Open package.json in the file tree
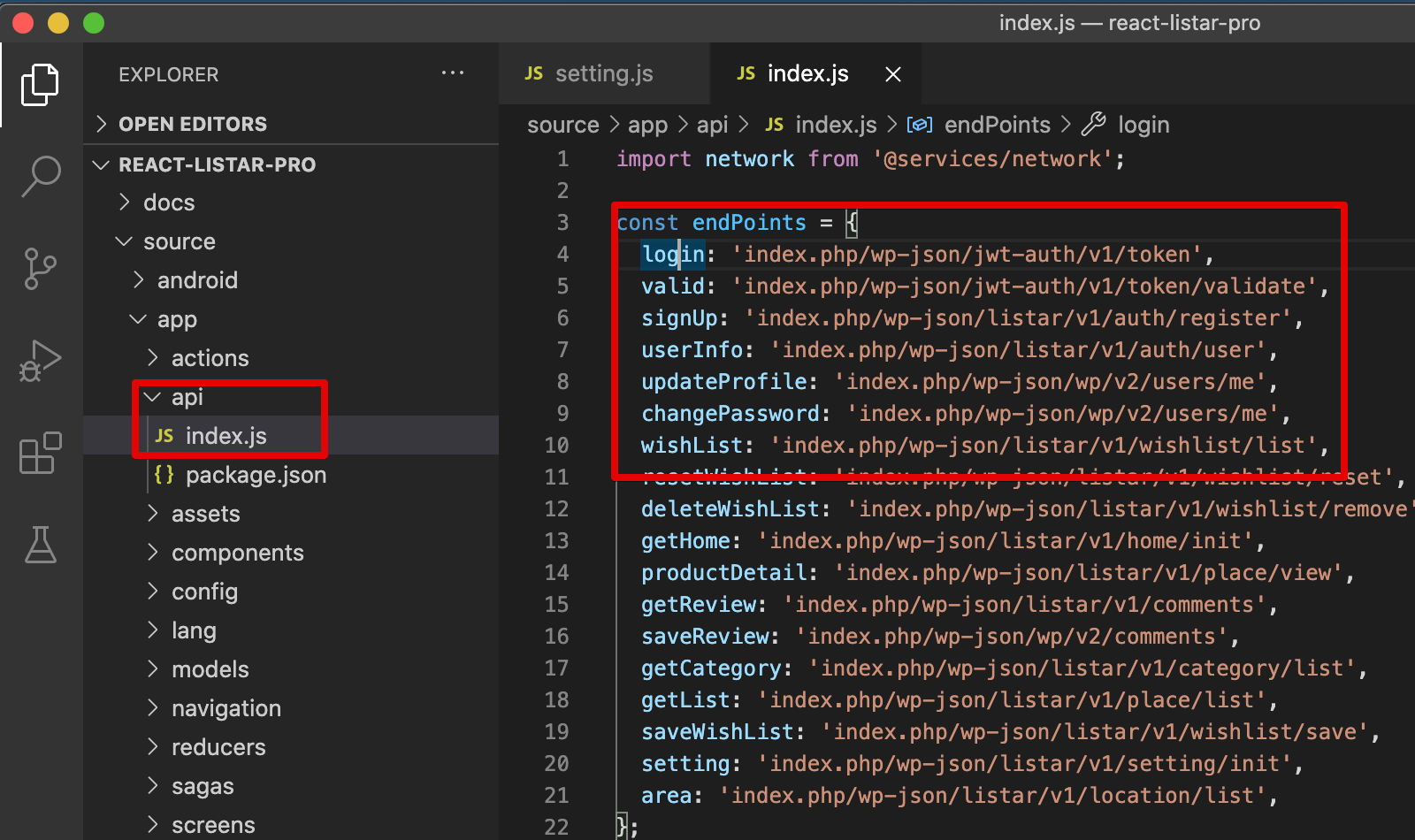 [x=291, y=475]
